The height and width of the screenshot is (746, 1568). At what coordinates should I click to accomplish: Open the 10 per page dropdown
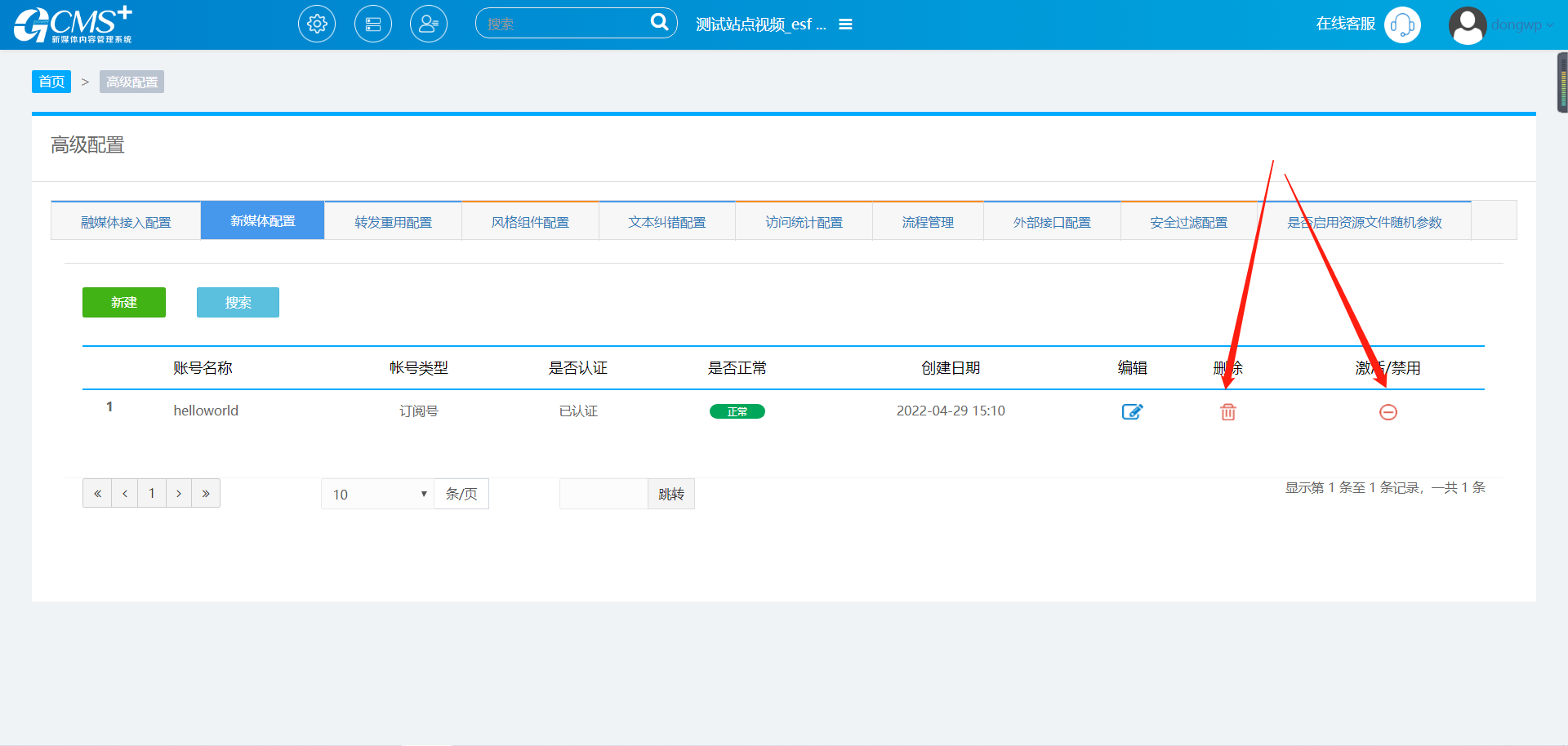pyautogui.click(x=378, y=494)
